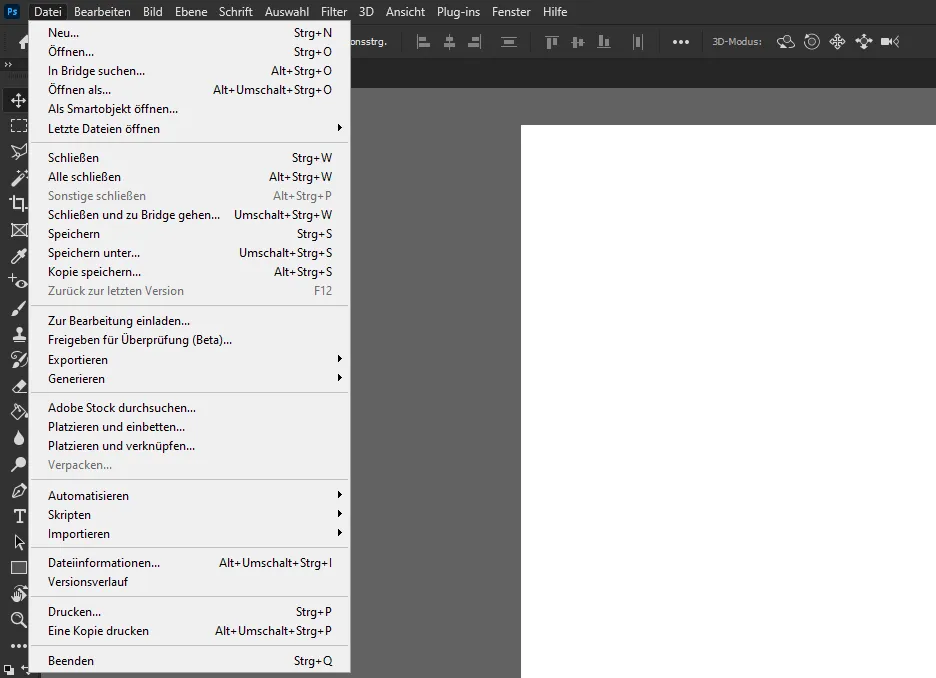Open Edit Toolbar three-dots button
The height and width of the screenshot is (678, 936).
[x=19, y=646]
